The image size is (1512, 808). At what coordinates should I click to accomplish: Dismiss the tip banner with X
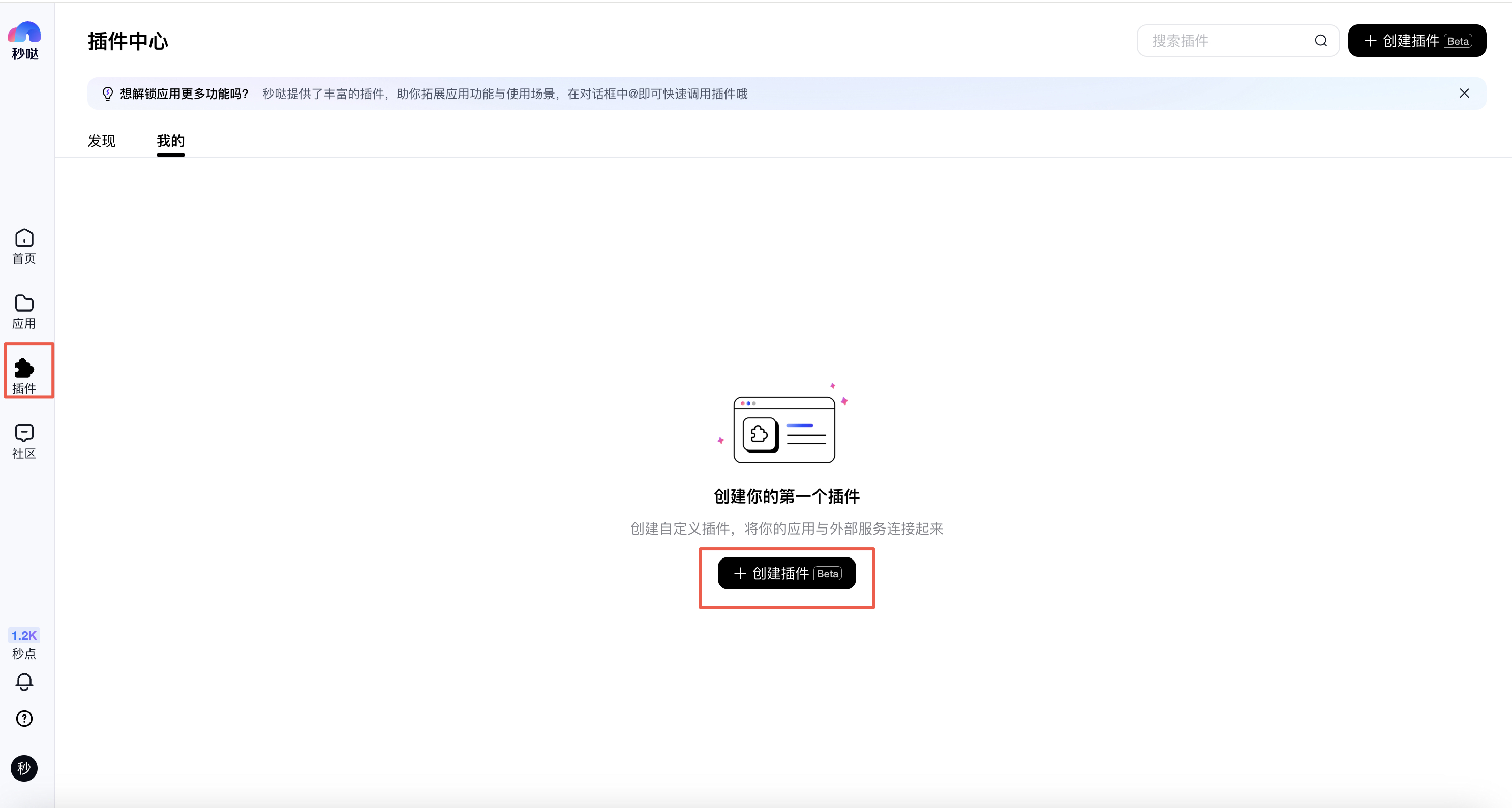[1464, 94]
